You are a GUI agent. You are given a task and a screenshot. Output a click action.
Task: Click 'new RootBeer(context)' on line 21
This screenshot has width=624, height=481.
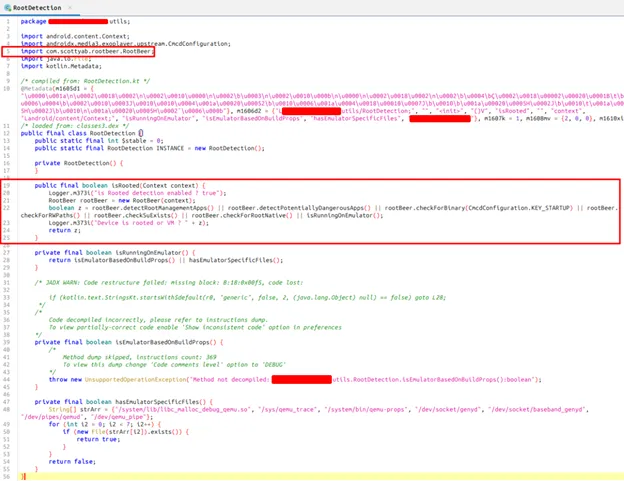coord(155,201)
